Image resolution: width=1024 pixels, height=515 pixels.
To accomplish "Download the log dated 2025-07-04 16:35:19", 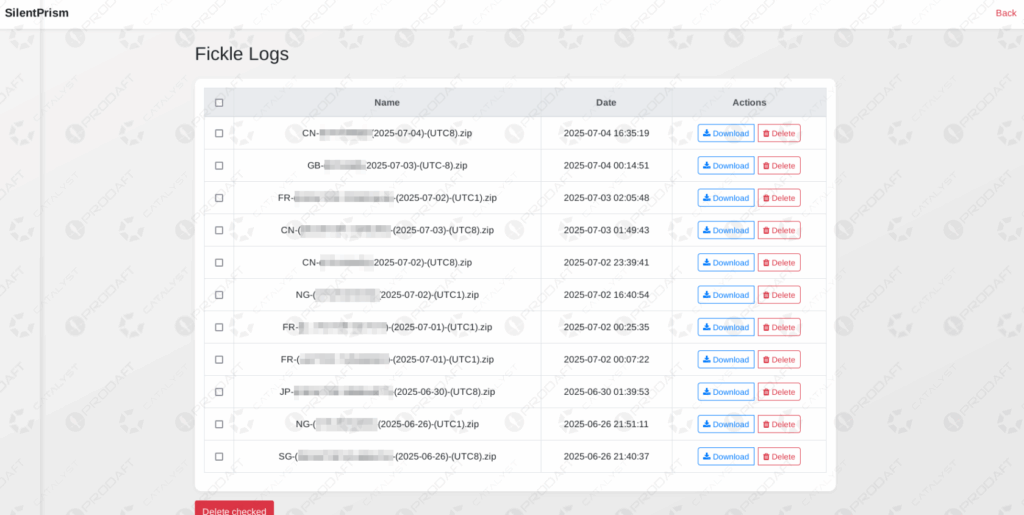I will pyautogui.click(x=726, y=133).
